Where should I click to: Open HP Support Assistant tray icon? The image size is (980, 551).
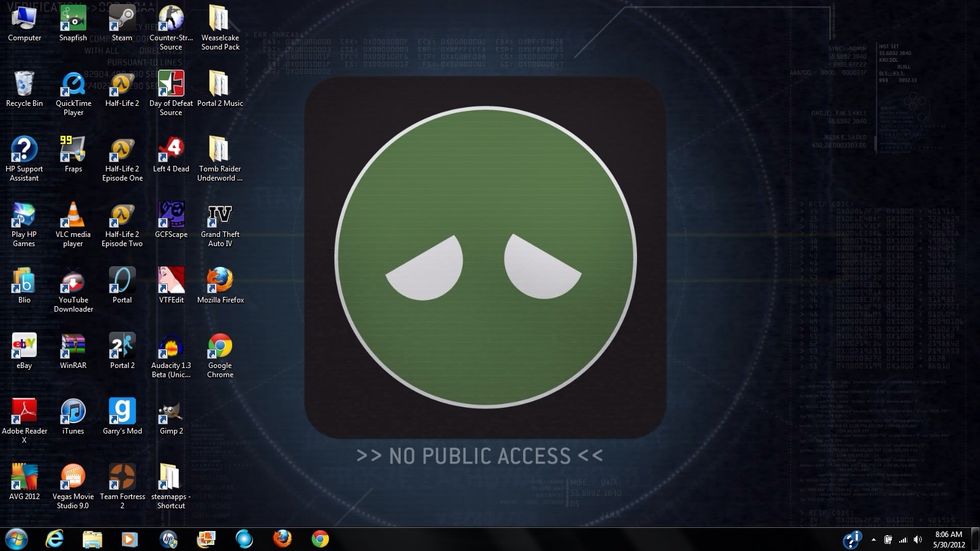852,540
